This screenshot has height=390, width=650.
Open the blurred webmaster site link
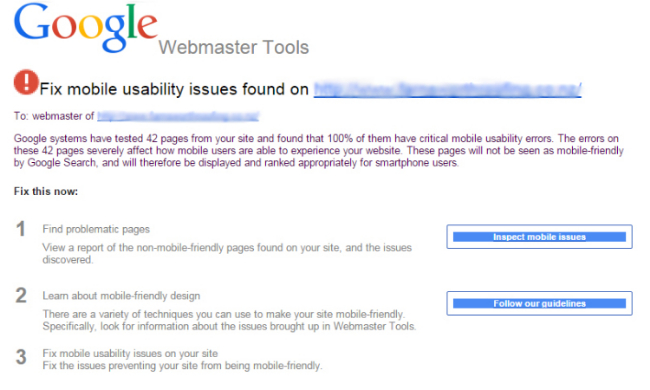(x=178, y=116)
